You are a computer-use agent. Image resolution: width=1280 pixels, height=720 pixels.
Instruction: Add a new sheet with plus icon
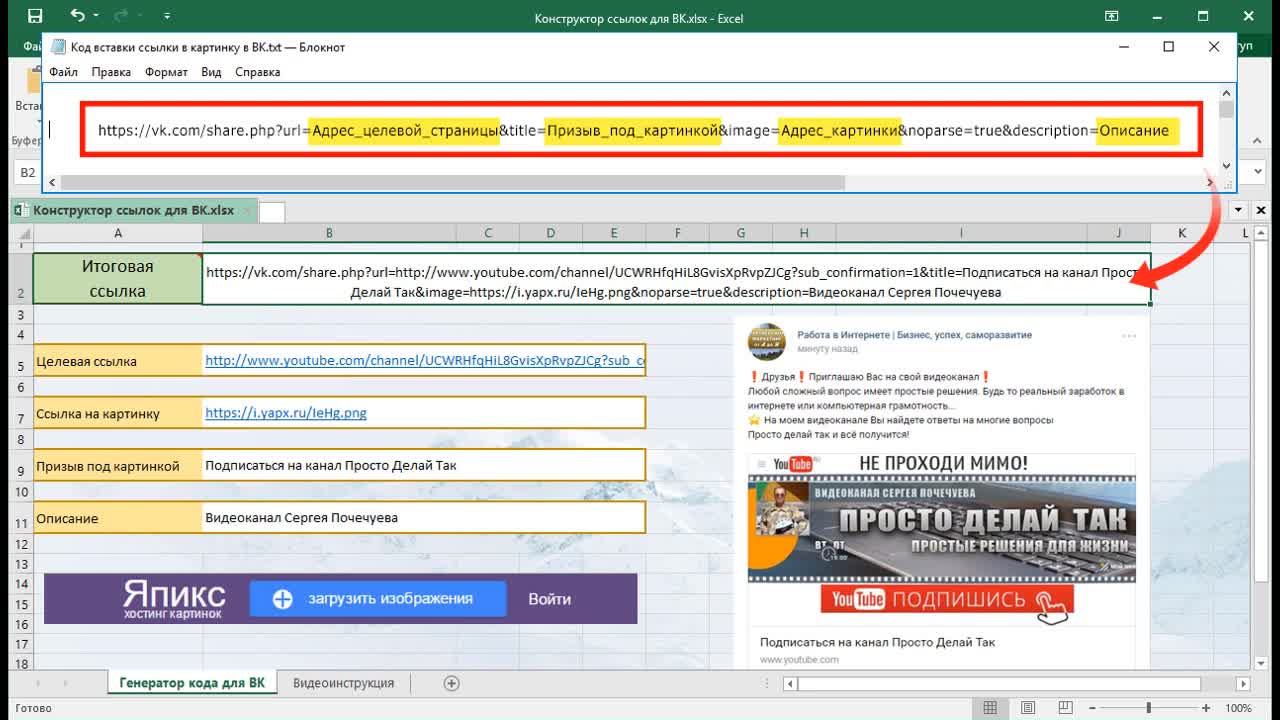pyautogui.click(x=451, y=683)
